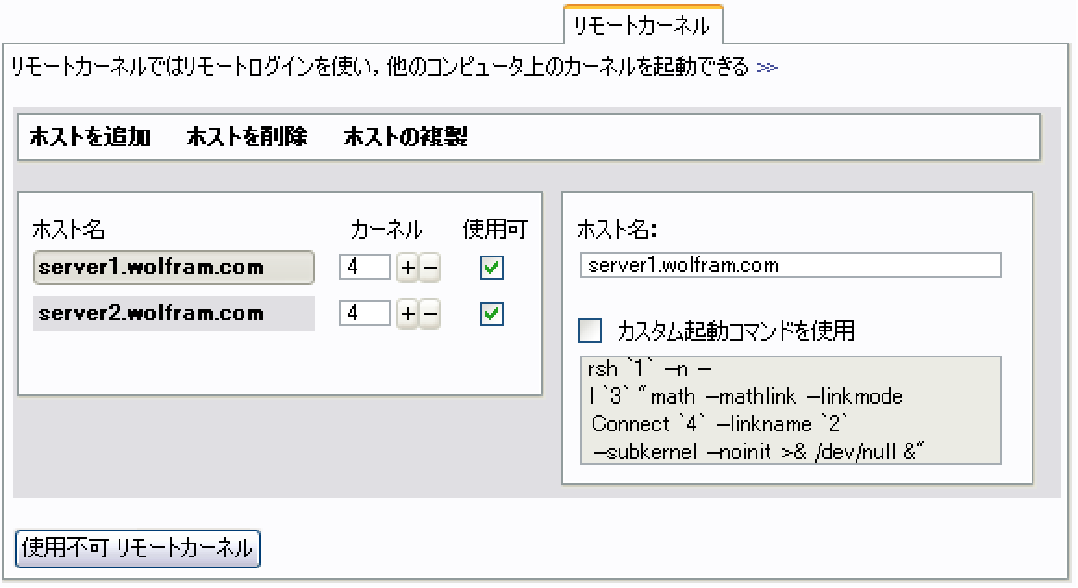
Task: Click the rsh launch command text box
Action: pos(791,411)
